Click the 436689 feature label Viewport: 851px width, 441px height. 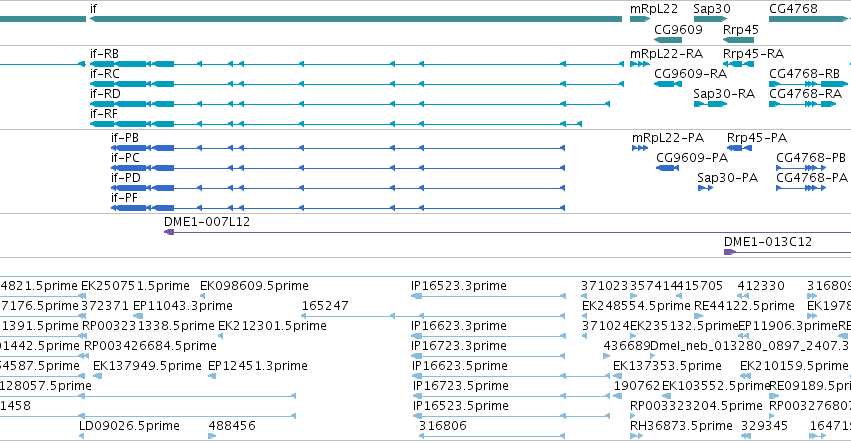(627, 346)
